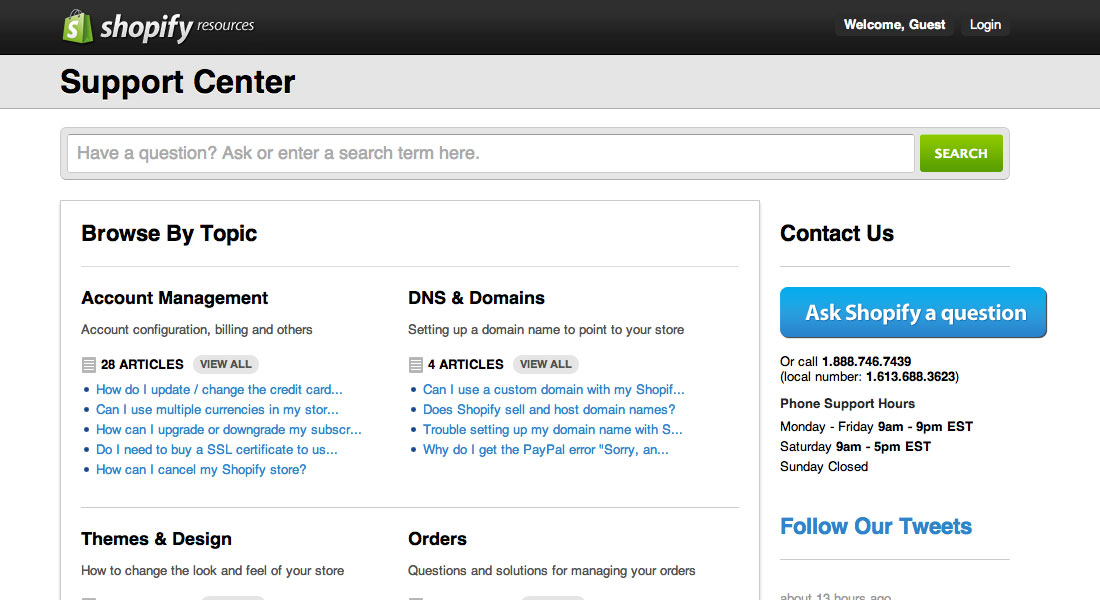Open "How do I update / change the credit card" article

[219, 390]
